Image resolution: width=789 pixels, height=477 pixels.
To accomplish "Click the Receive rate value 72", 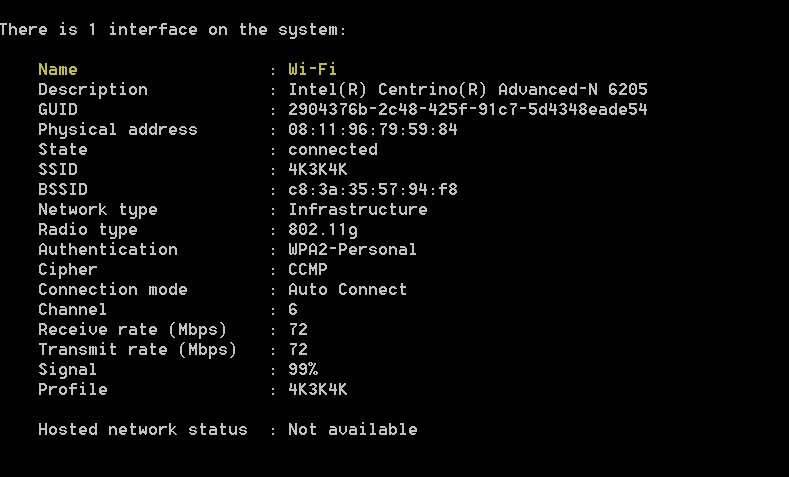I will (x=298, y=330).
